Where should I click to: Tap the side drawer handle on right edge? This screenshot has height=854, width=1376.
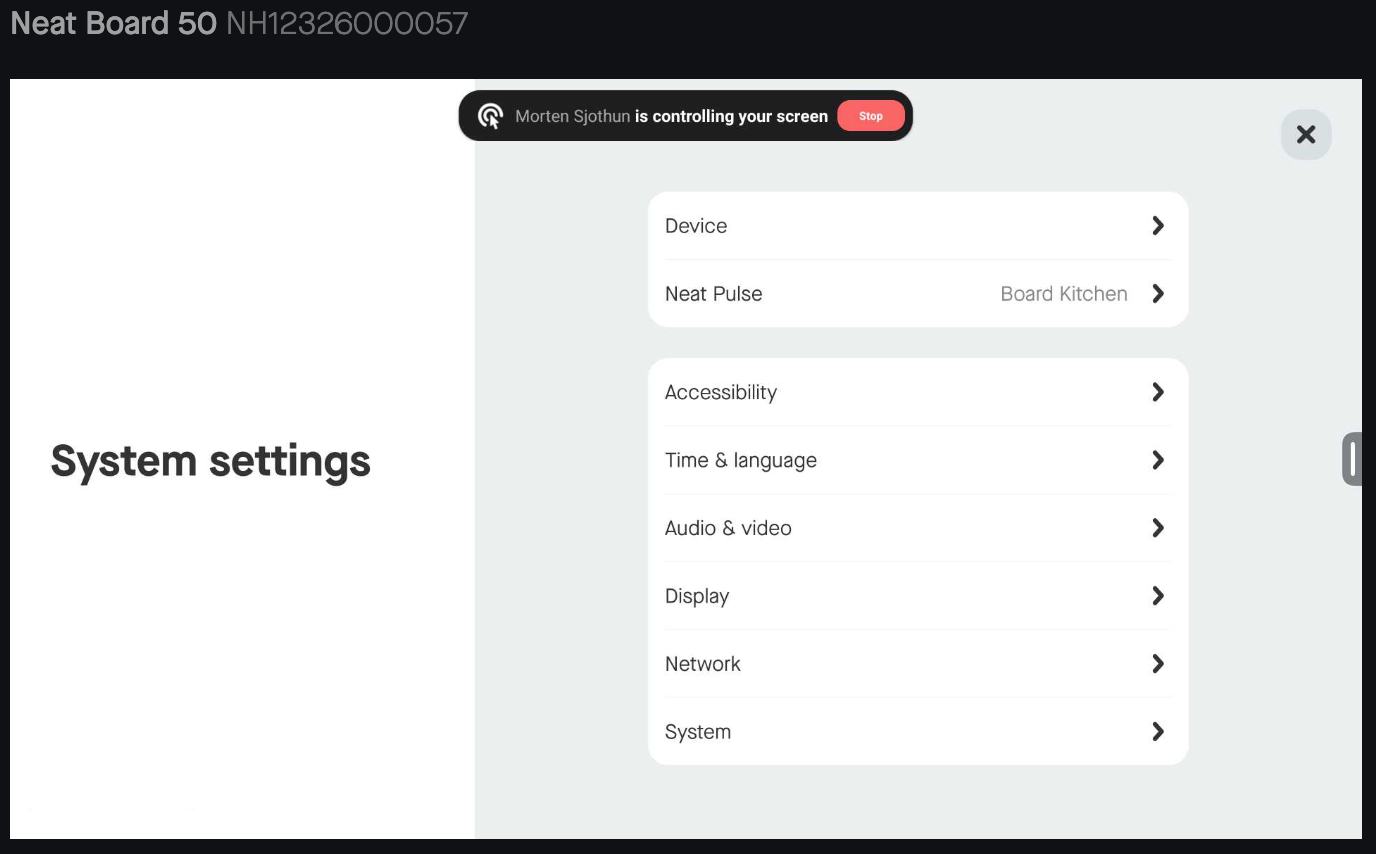1352,459
